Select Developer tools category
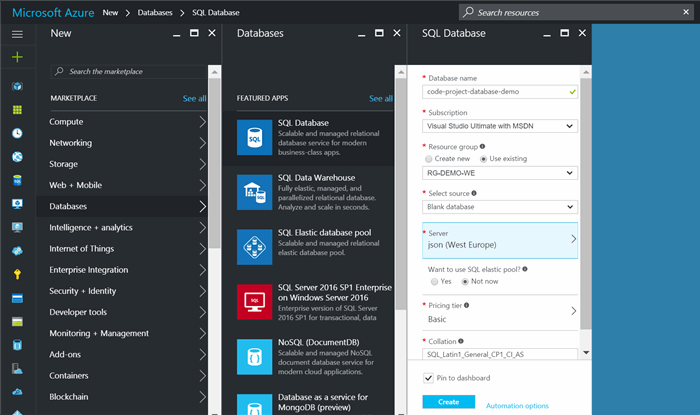The width and height of the screenshot is (700, 415). pyautogui.click(x=122, y=312)
